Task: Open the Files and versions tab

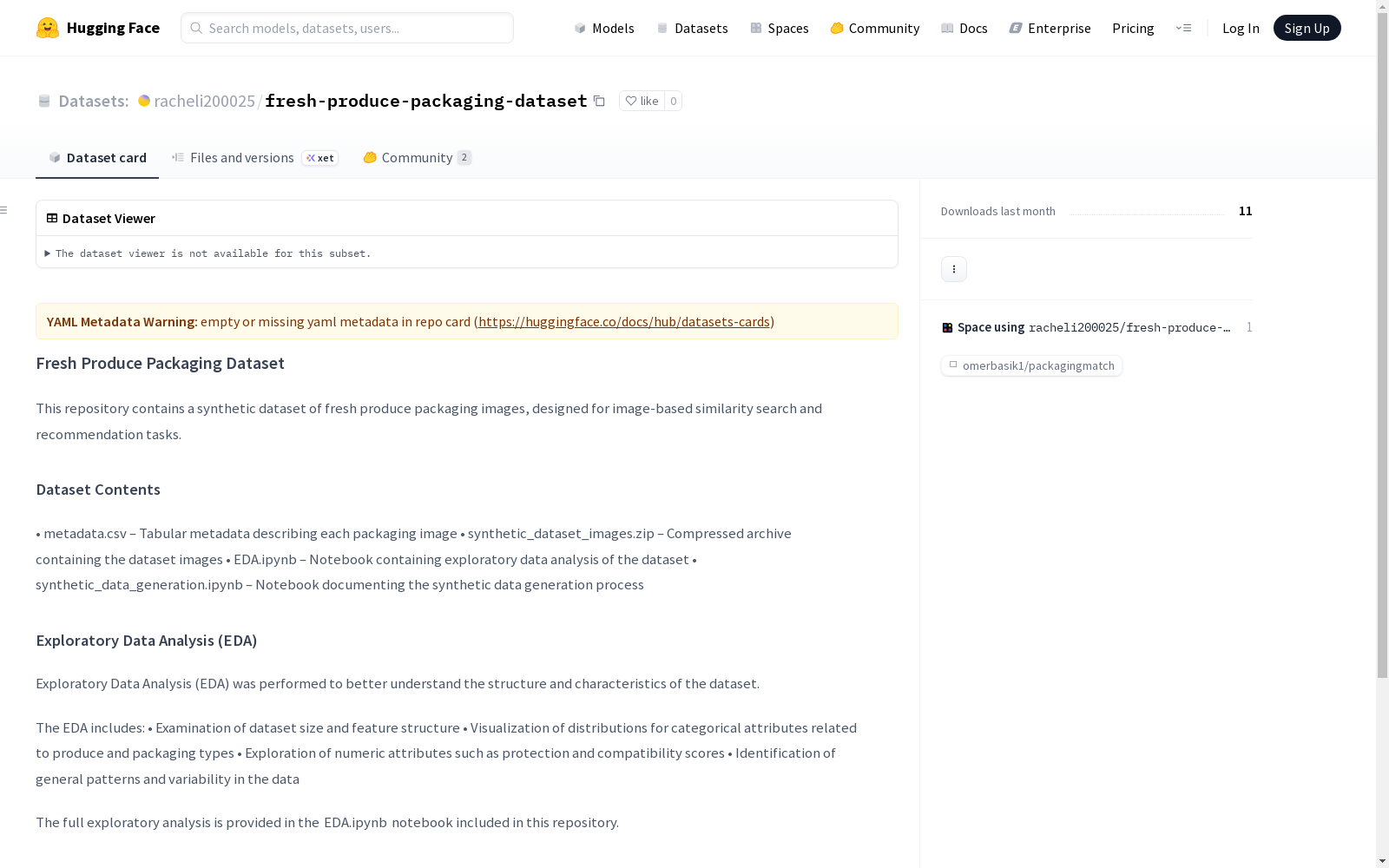Action: [x=255, y=157]
